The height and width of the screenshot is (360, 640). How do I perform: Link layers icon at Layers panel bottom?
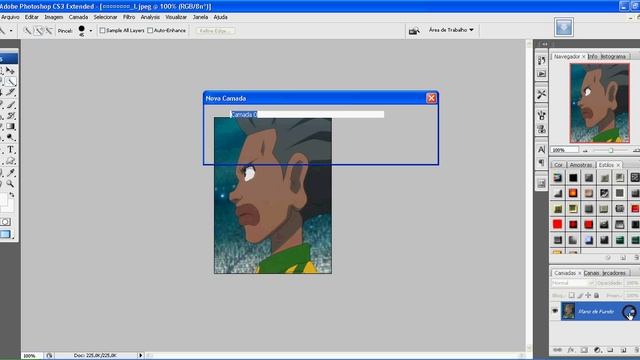coord(557,350)
